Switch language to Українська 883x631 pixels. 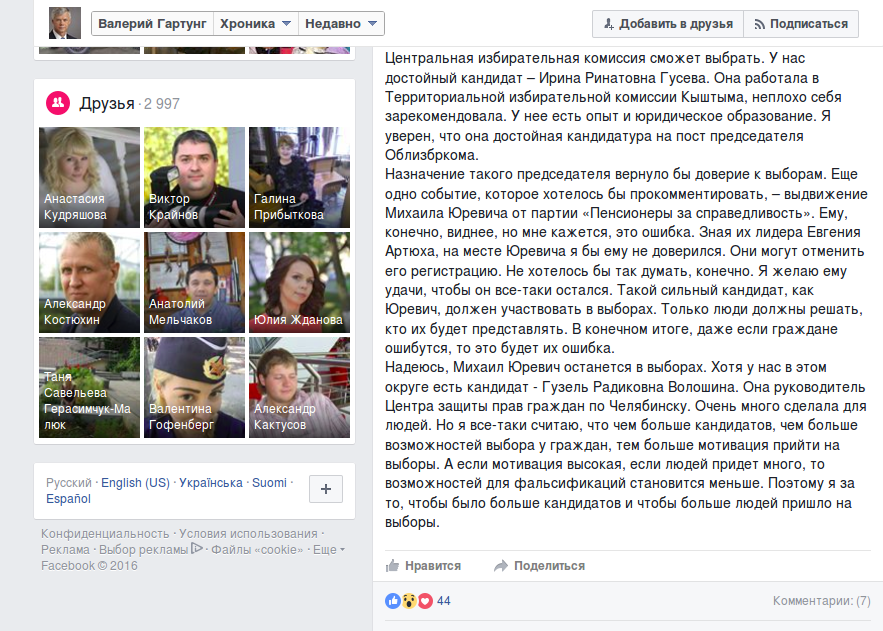(x=211, y=482)
